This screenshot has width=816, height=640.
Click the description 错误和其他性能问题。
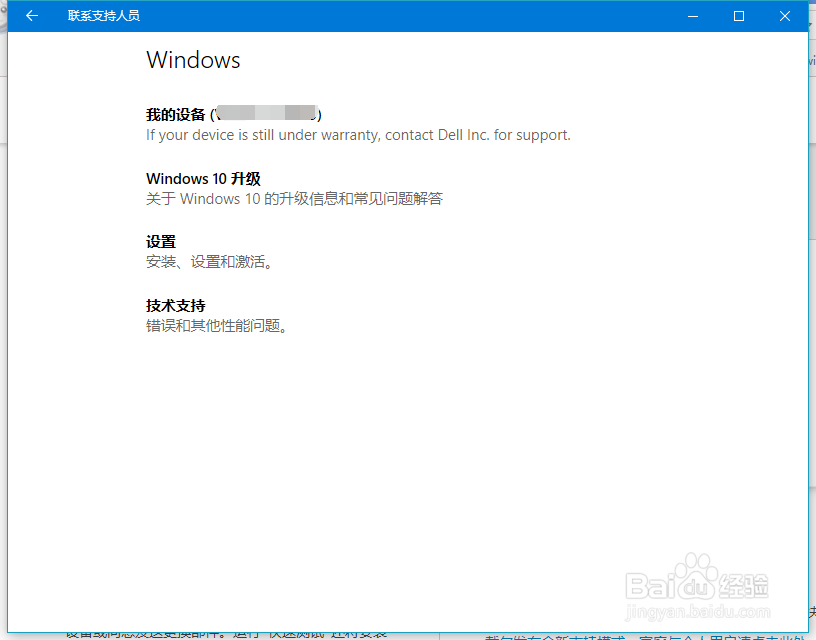tap(217, 326)
